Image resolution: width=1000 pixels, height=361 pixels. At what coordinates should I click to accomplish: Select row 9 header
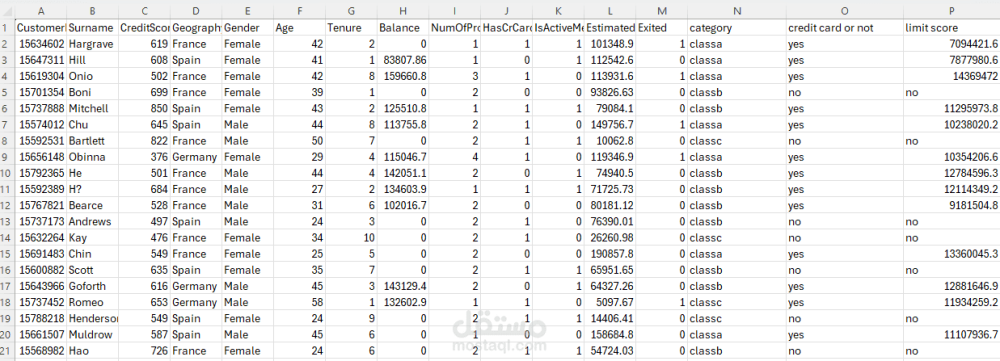[x=7, y=157]
